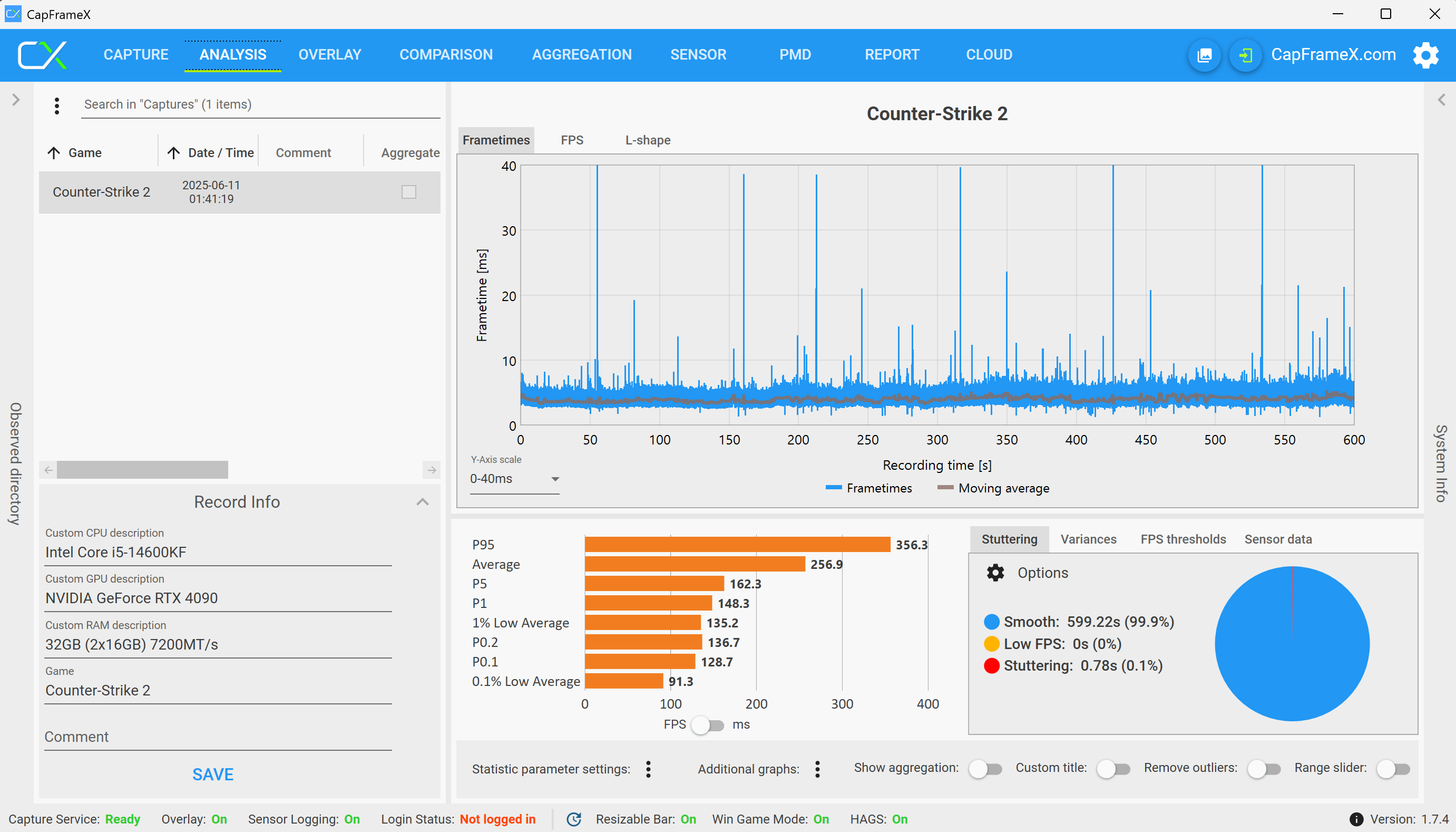Select the Counter-Strike 2 capture row

point(239,192)
